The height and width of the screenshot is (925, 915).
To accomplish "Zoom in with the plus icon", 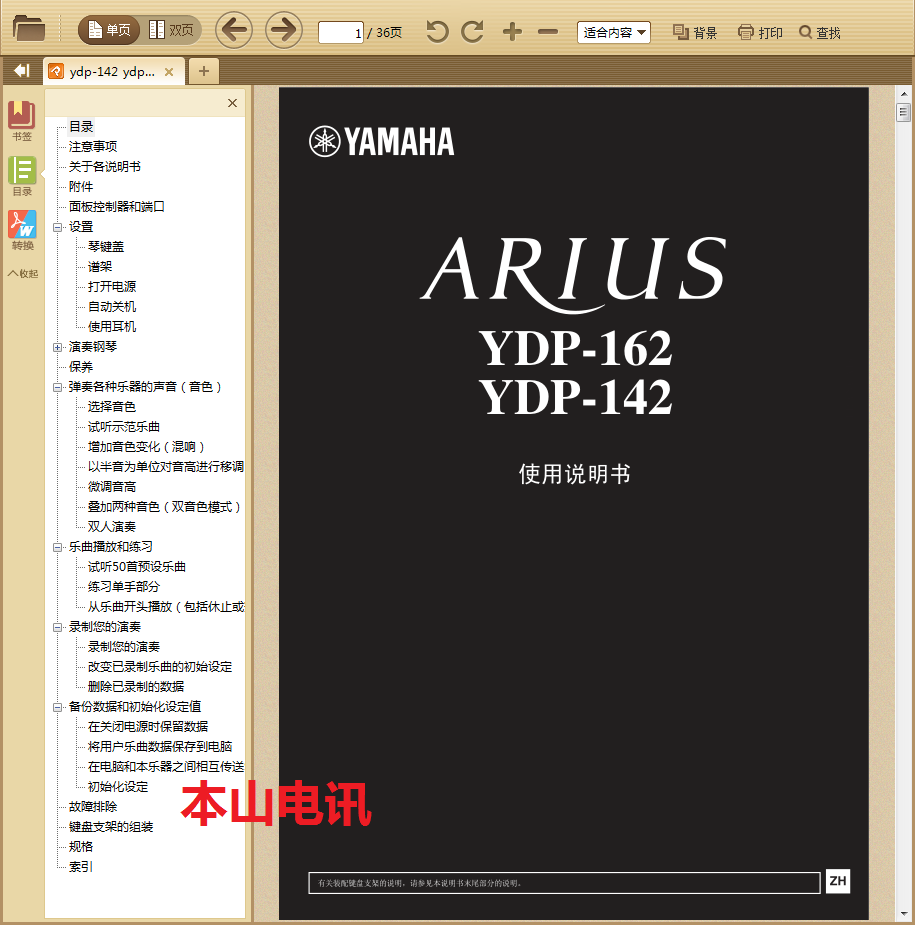I will click(512, 31).
